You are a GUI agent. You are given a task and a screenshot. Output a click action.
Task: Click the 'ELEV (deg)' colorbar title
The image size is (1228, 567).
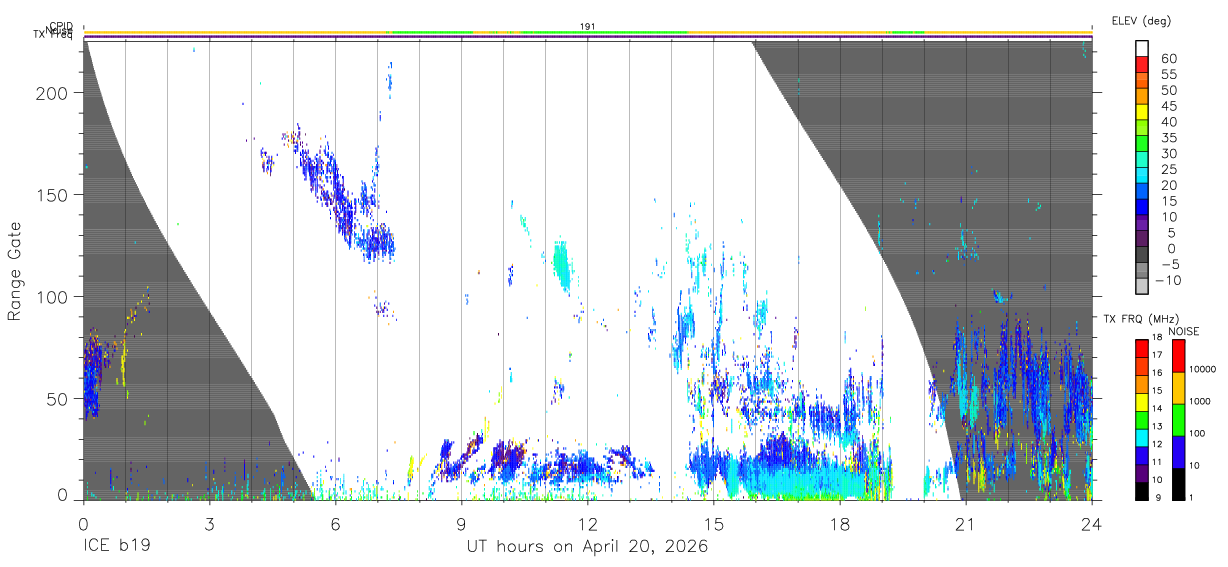coord(1141,20)
